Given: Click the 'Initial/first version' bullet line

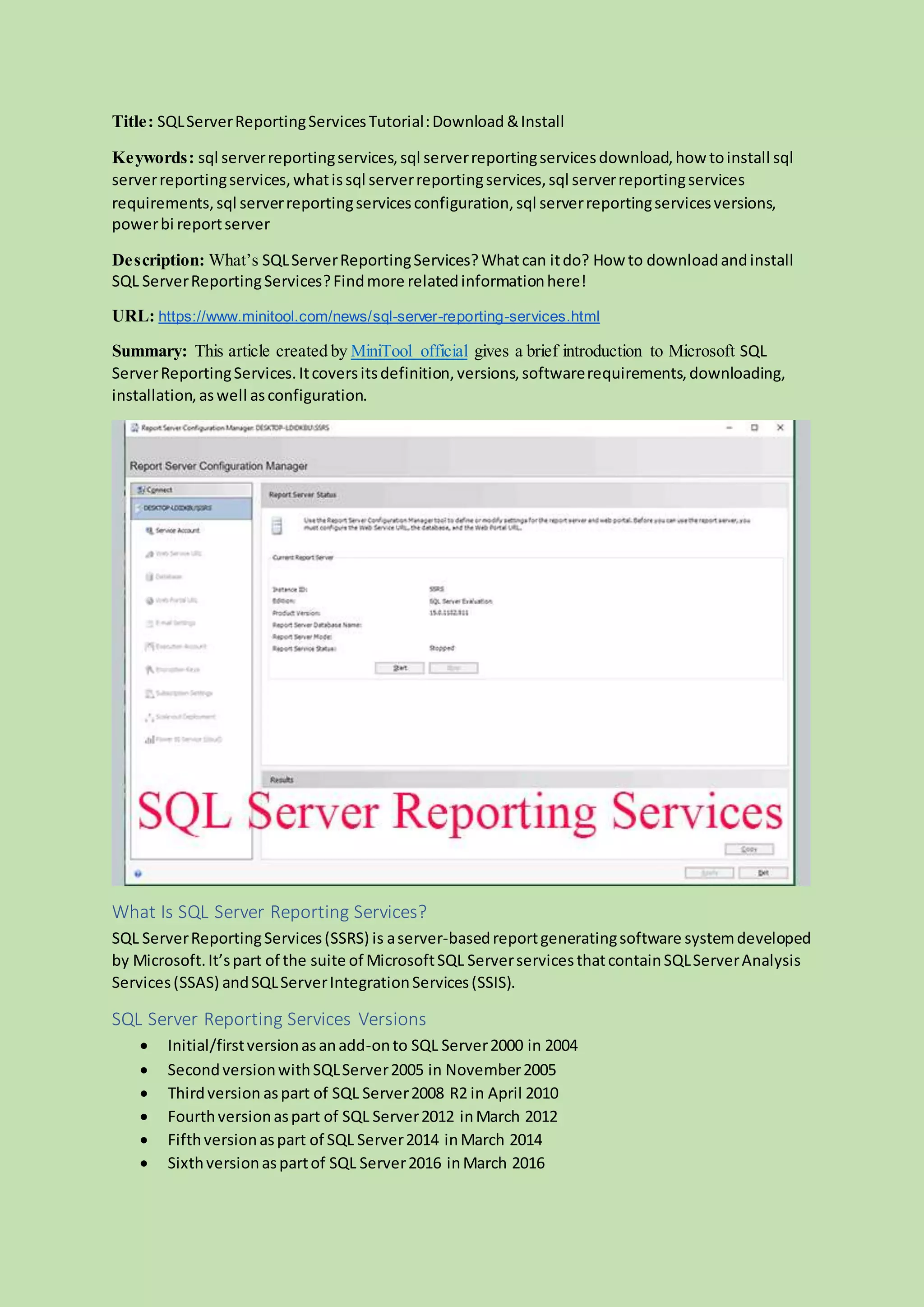Looking at the screenshot, I should 373,1046.
